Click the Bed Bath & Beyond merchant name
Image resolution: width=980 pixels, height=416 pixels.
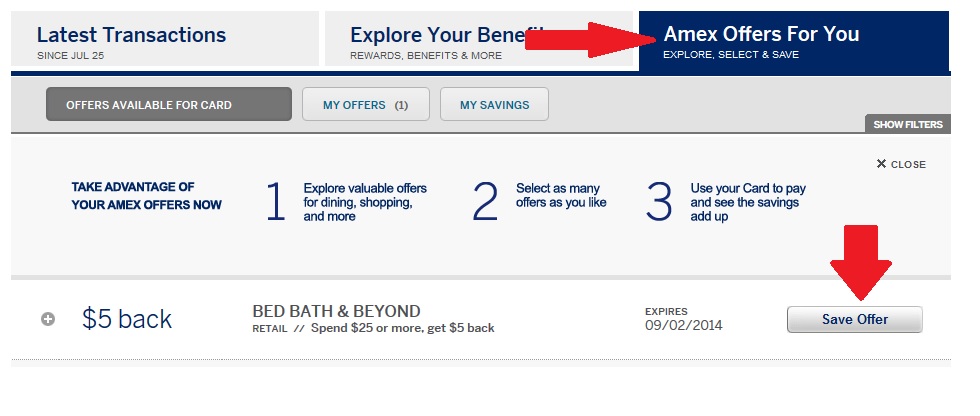[x=336, y=311]
